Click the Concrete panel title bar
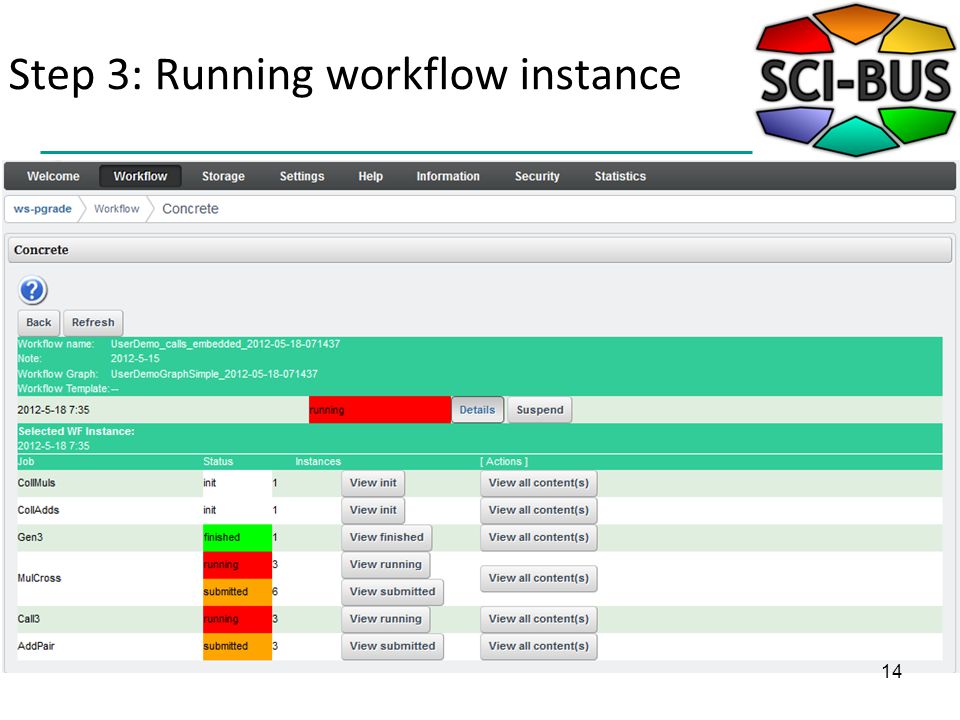 [480, 250]
